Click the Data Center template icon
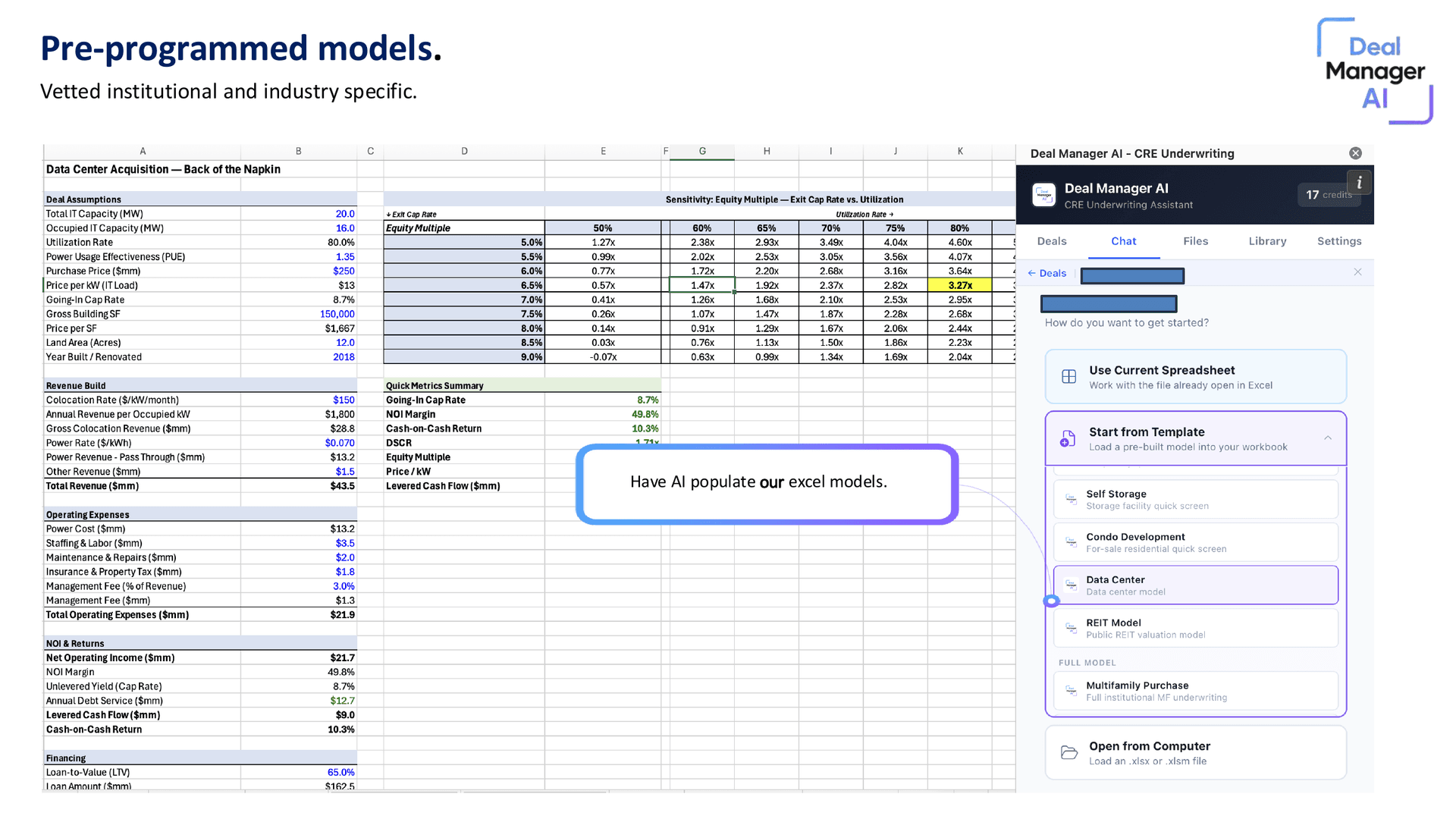Image resolution: width=1456 pixels, height=819 pixels. tap(1071, 585)
